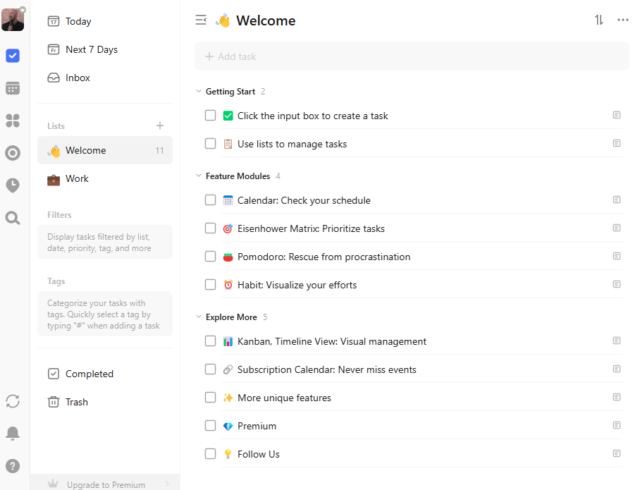
Task: Click the Search magnifier icon
Action: click(x=13, y=217)
